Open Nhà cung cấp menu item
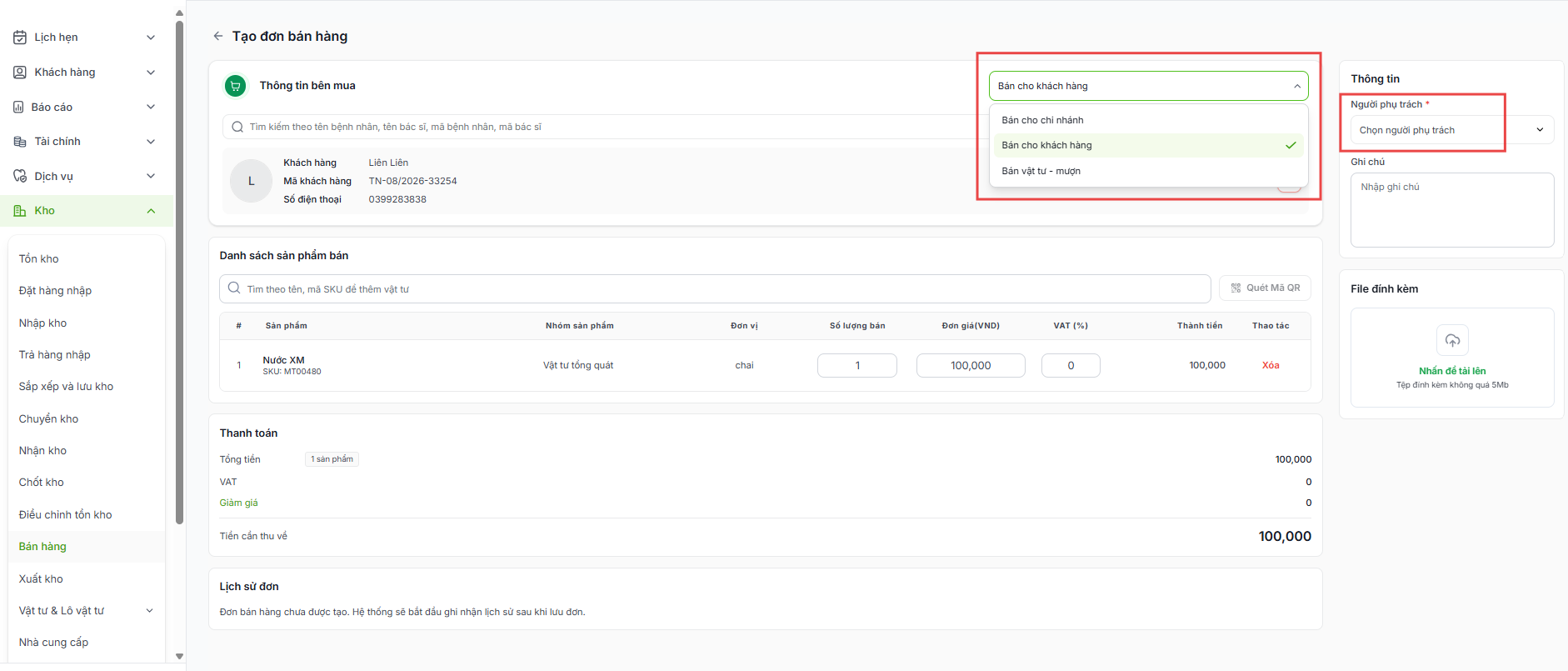This screenshot has height=671, width=1568. (53, 642)
